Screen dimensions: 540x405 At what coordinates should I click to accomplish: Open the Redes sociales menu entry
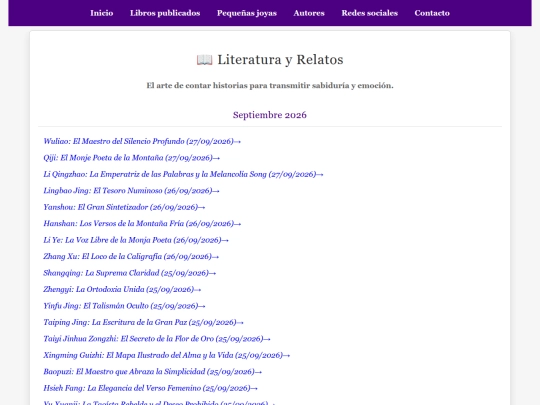pyautogui.click(x=370, y=13)
